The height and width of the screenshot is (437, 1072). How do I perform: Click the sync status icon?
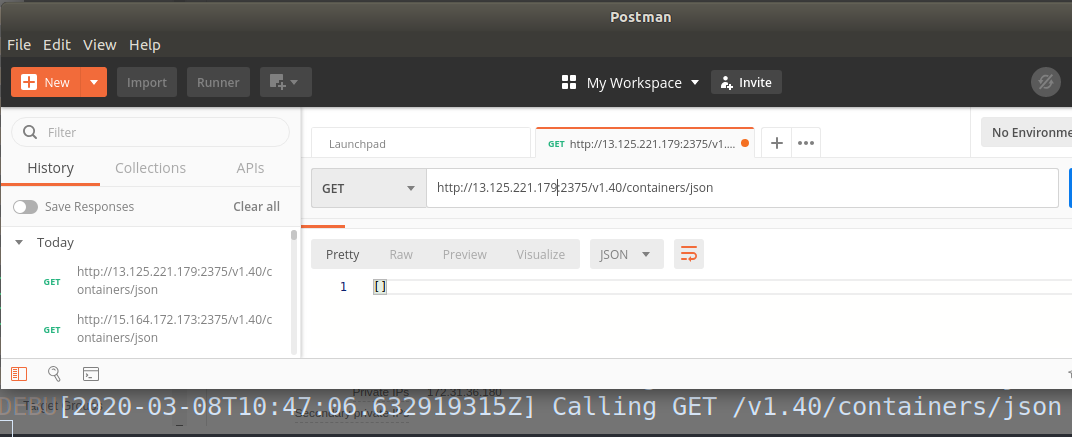point(1045,83)
